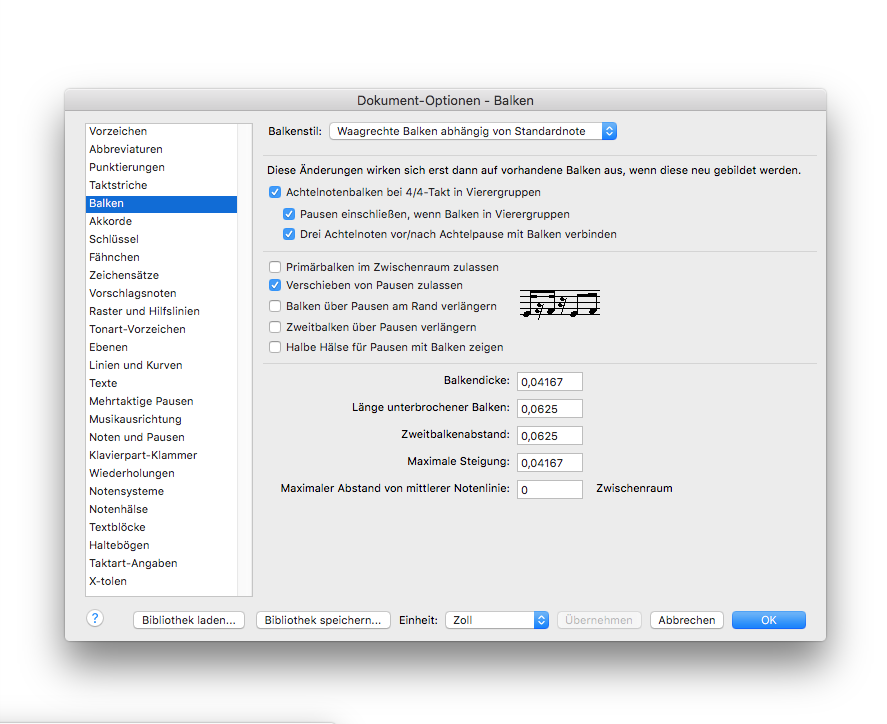Enable Halbe Hälse für Pausen mit Balken
The width and height of the screenshot is (887, 724).
pos(275,347)
